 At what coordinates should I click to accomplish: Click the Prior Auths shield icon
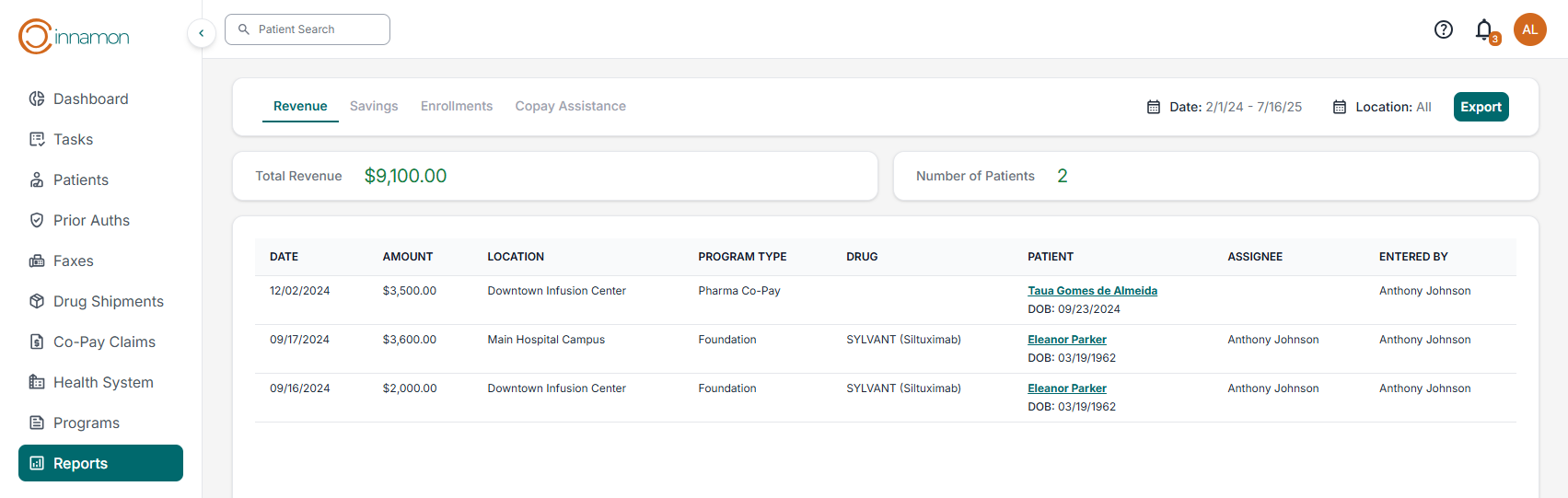point(37,220)
